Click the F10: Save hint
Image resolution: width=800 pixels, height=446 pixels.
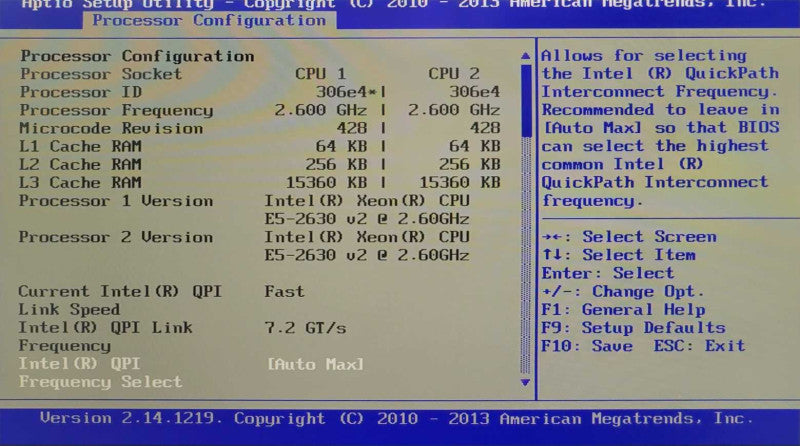(587, 346)
